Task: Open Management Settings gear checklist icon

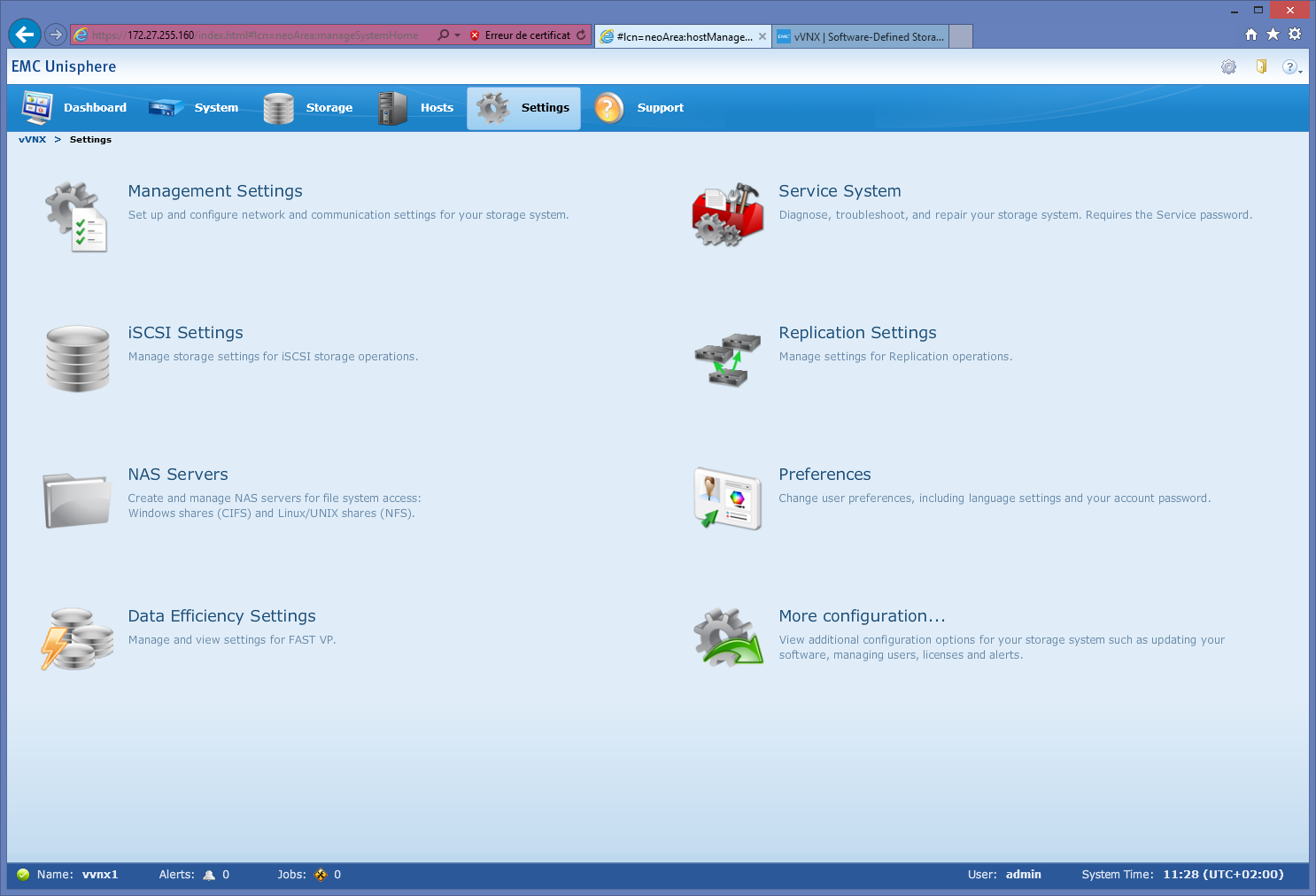Action: tap(77, 217)
